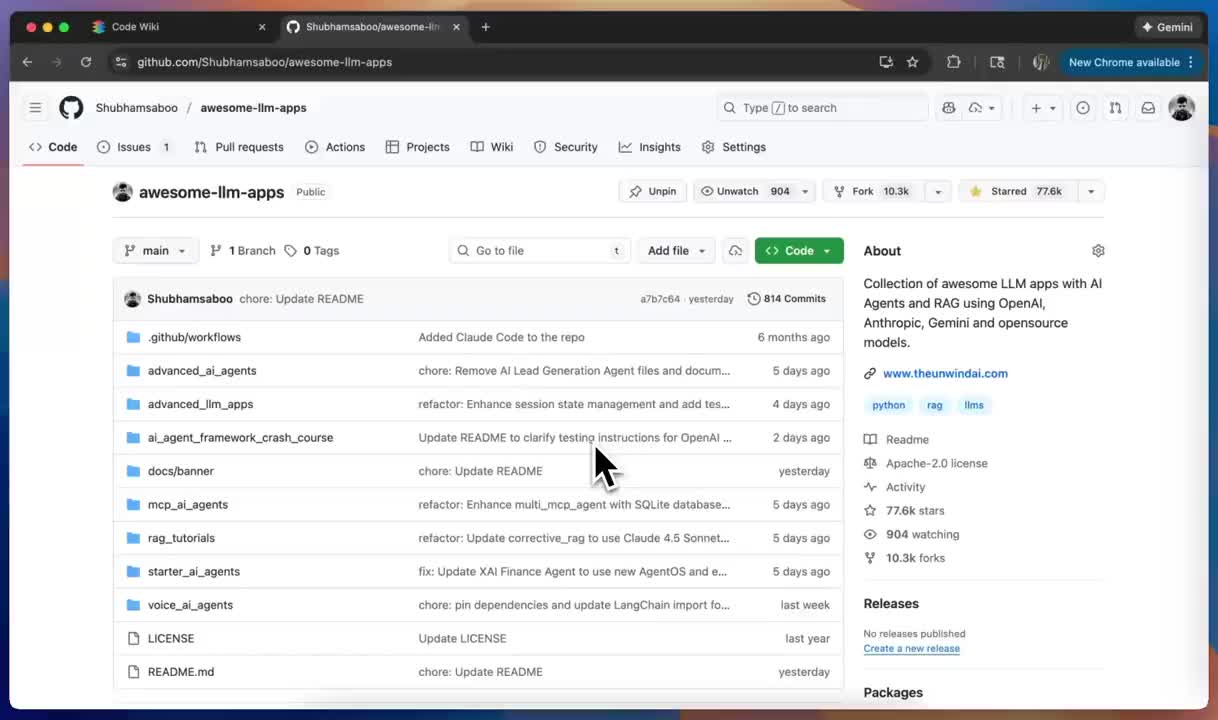This screenshot has height=720, width=1218.
Task: Open the rag_tutorials folder
Action: pos(181,538)
